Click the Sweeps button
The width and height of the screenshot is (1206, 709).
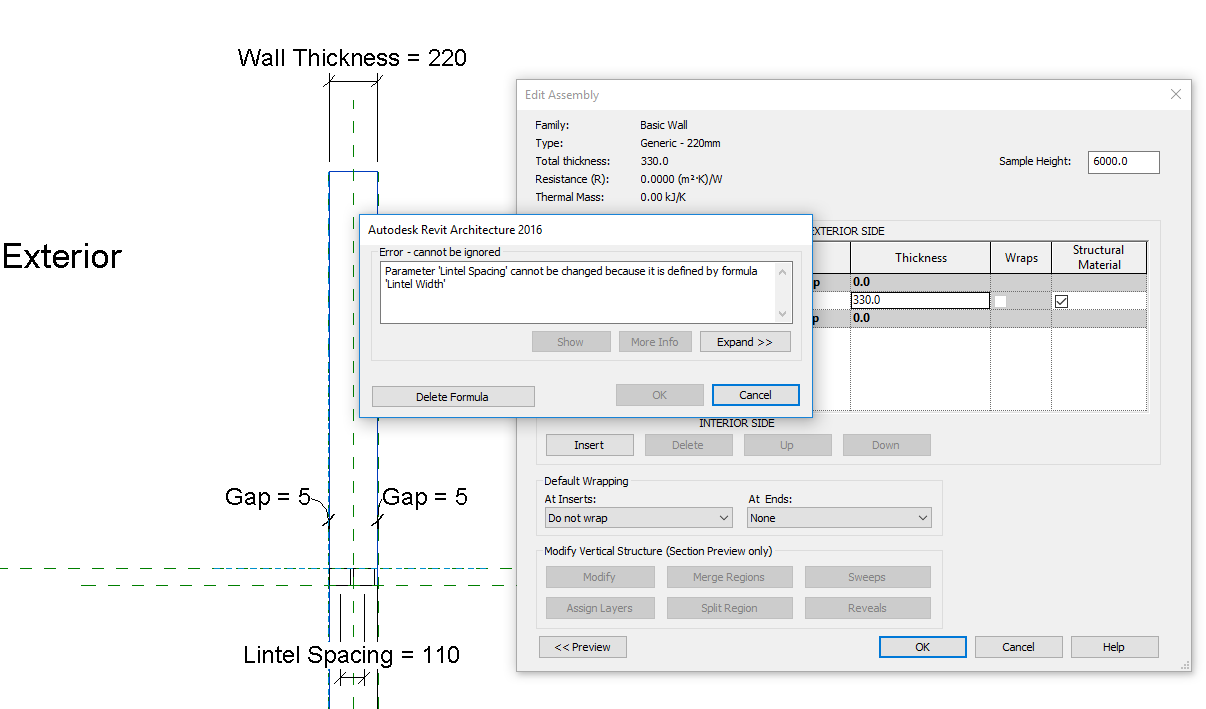868,577
